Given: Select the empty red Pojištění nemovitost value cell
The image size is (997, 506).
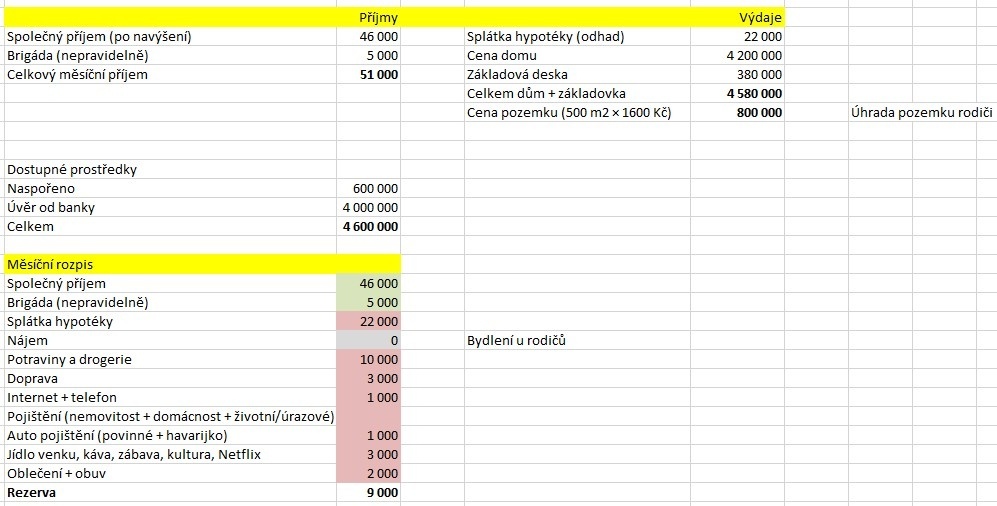Looking at the screenshot, I should tap(368, 417).
